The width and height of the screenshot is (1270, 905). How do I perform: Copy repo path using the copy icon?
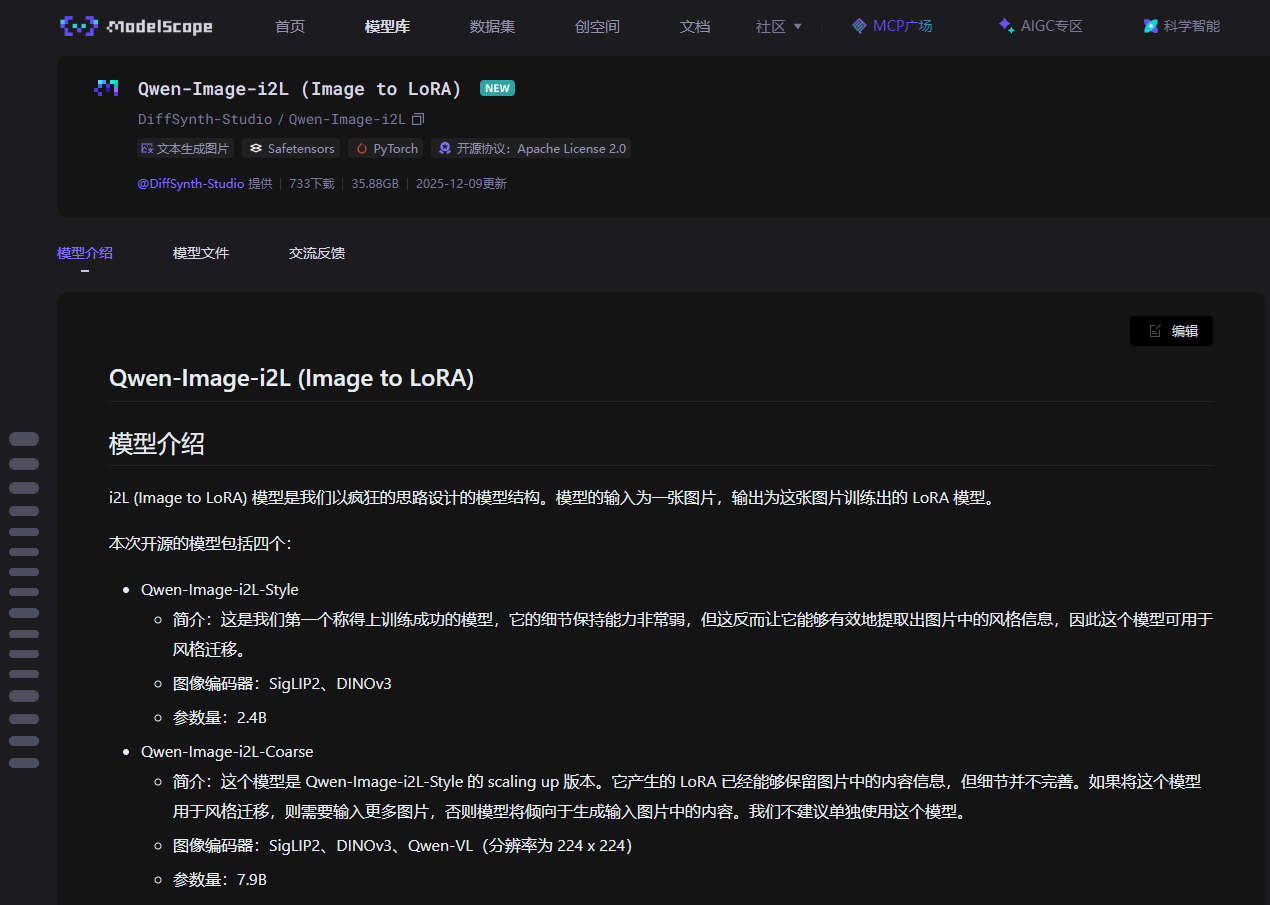tap(418, 118)
